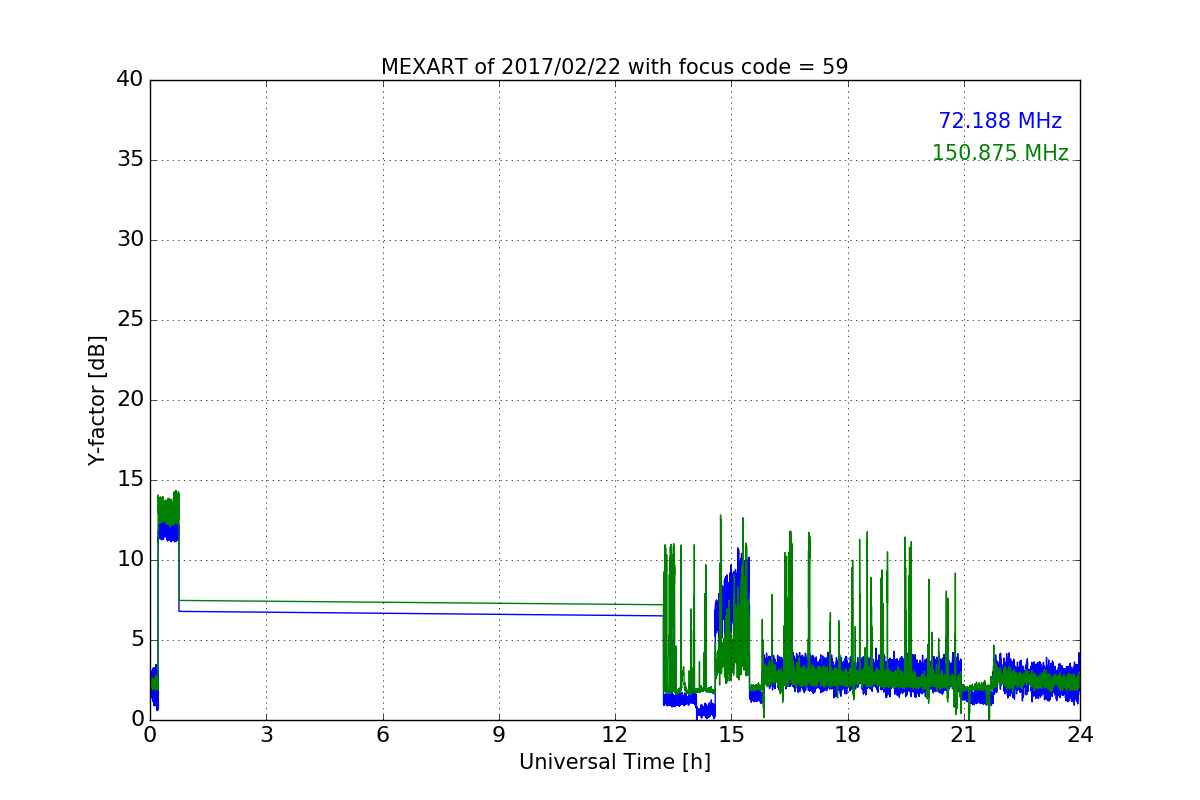Click the 3 tick on the time axis
The image size is (1200, 800).
tap(266, 735)
